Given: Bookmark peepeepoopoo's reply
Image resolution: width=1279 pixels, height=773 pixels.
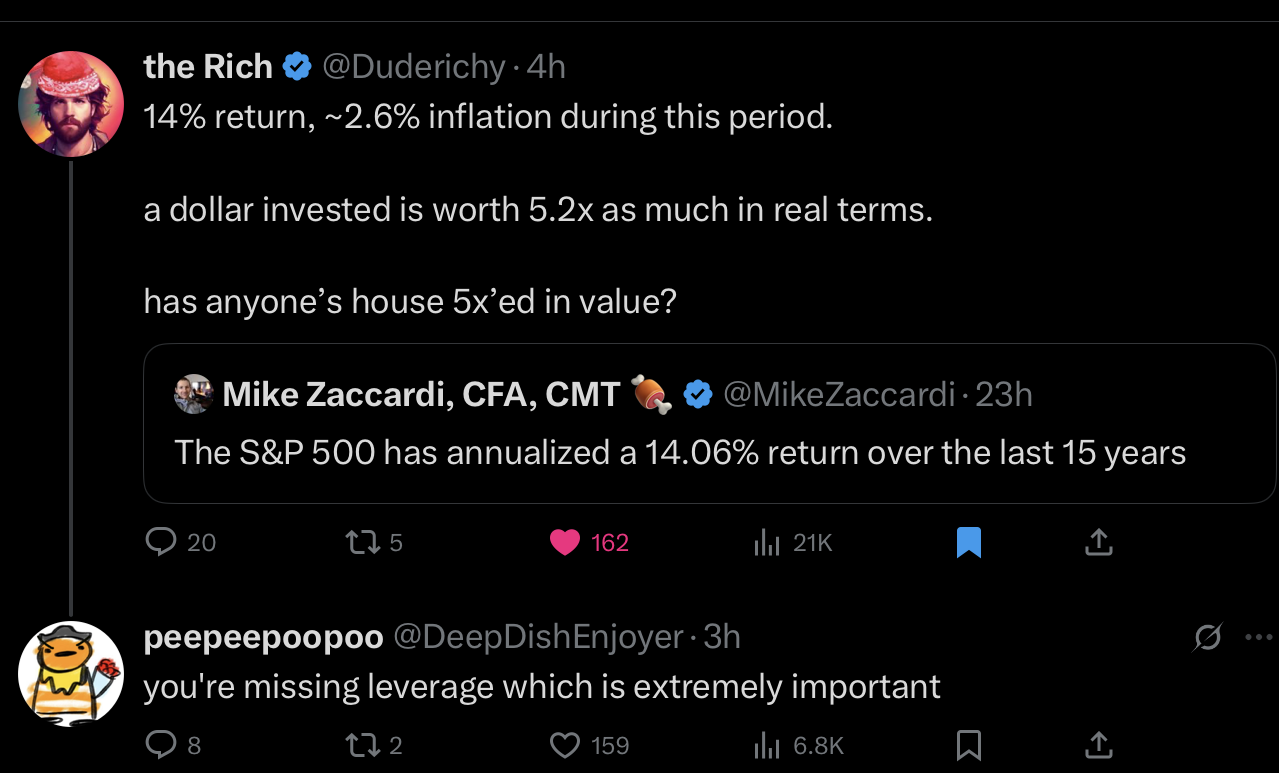Looking at the screenshot, I should pyautogui.click(x=969, y=744).
